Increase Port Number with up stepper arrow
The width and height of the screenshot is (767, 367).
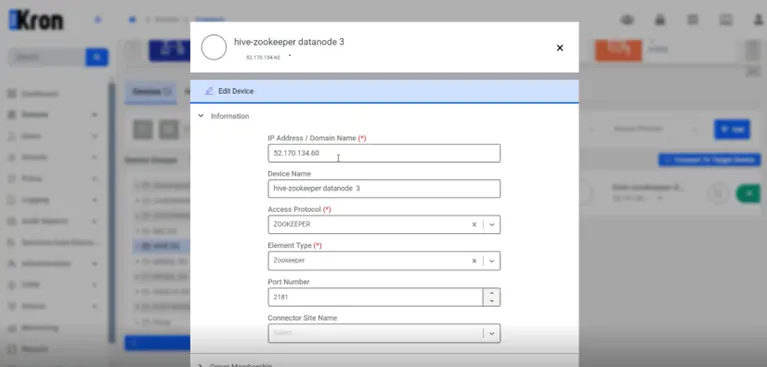point(492,293)
